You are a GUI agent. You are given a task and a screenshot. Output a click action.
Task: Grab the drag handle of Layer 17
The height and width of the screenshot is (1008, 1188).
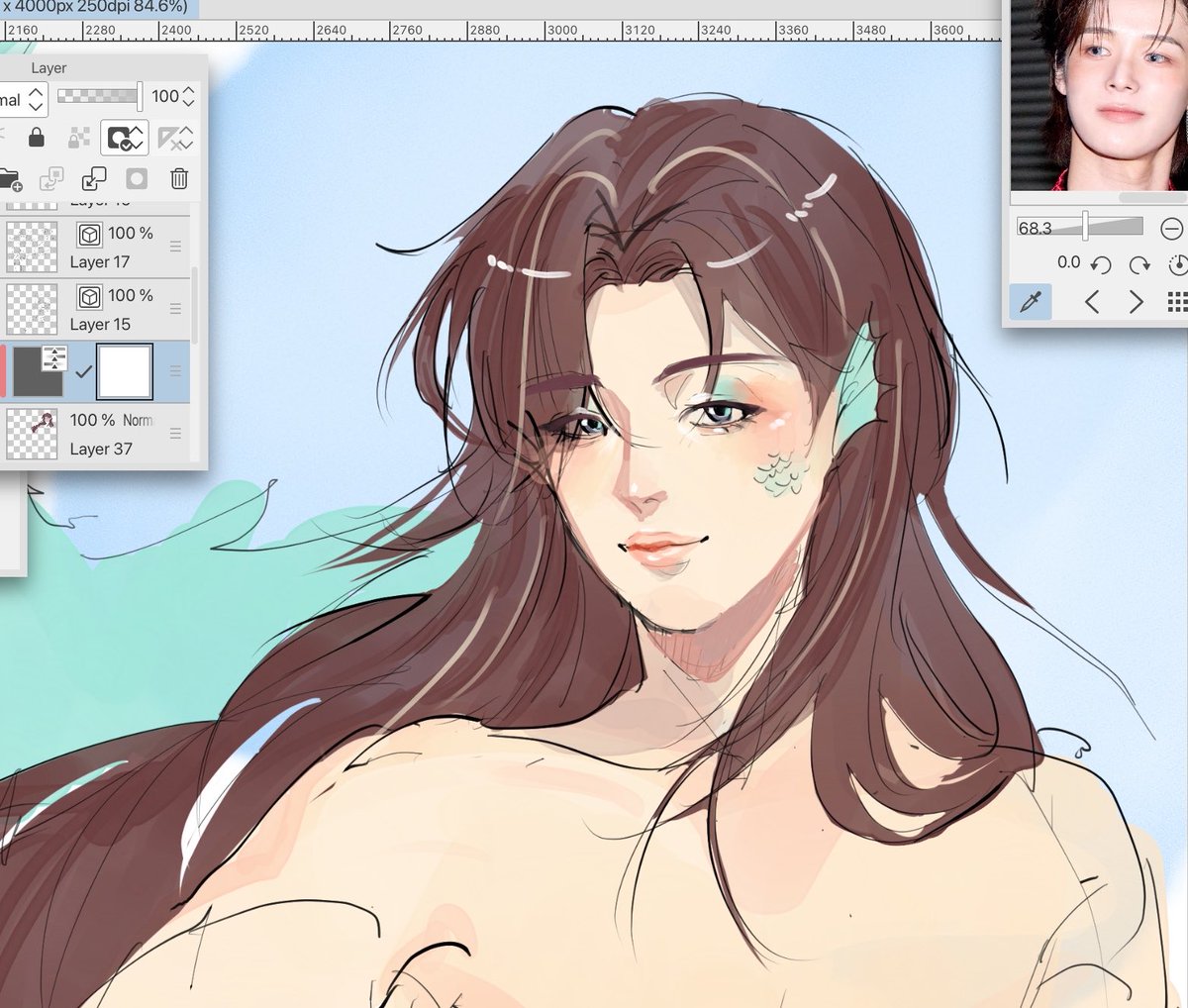click(x=175, y=247)
